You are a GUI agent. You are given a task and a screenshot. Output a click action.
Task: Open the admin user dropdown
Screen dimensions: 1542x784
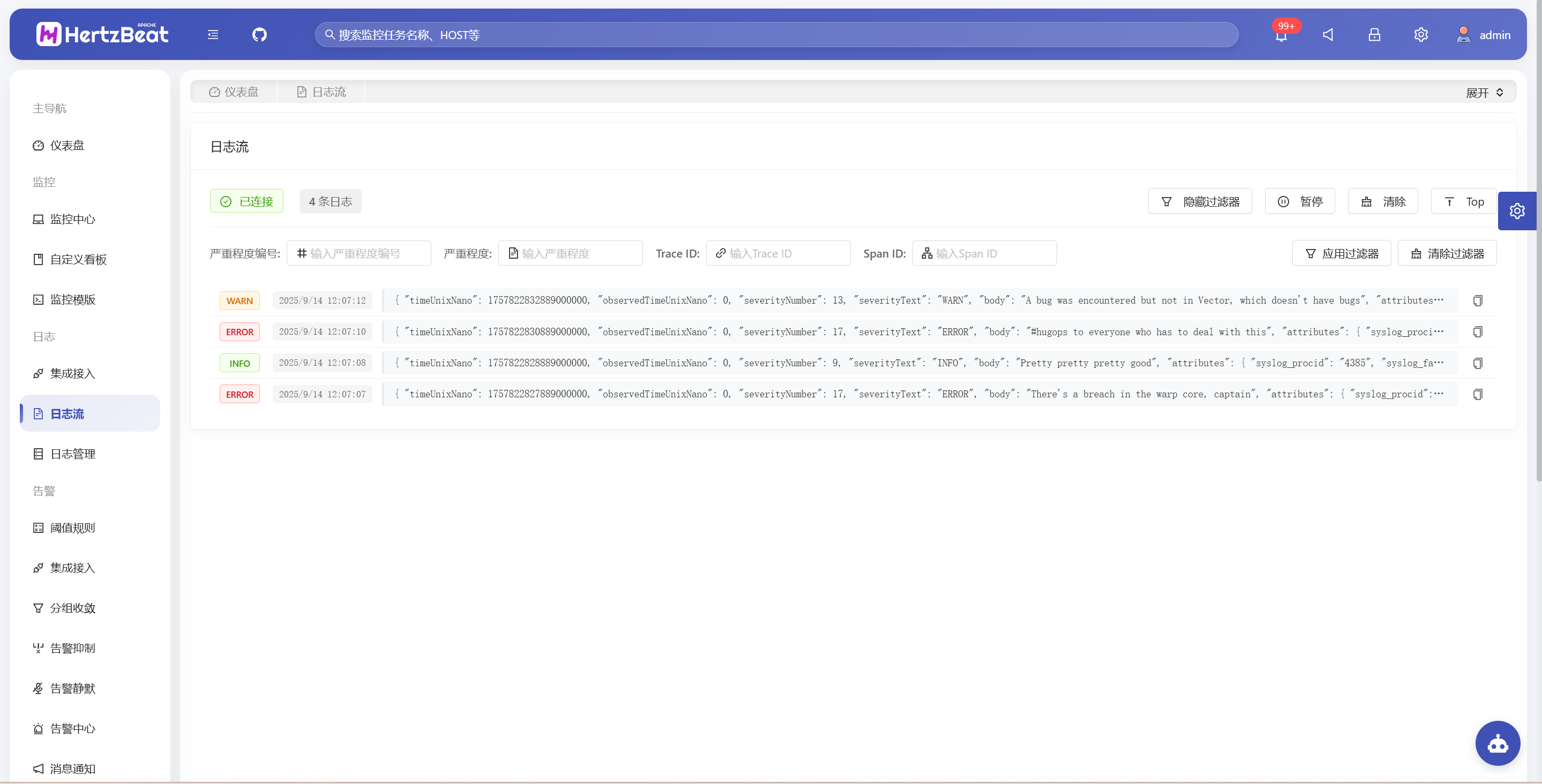[1484, 35]
